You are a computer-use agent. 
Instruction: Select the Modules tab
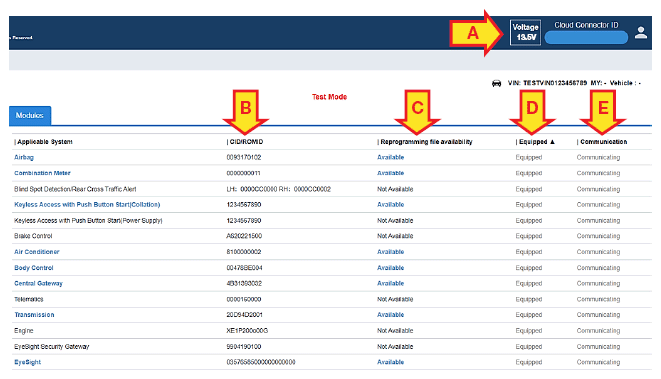pyautogui.click(x=30, y=116)
